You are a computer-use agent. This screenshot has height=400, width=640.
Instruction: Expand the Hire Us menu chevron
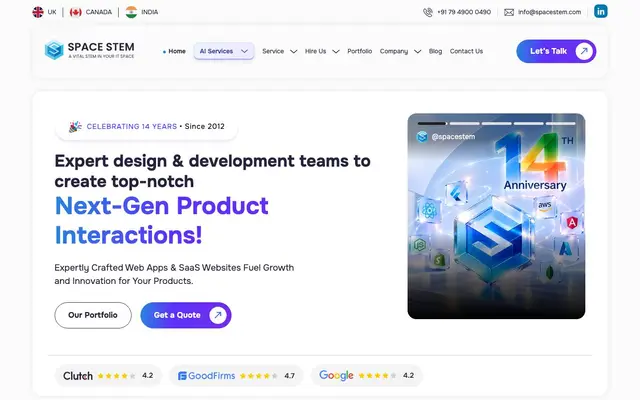coord(336,51)
